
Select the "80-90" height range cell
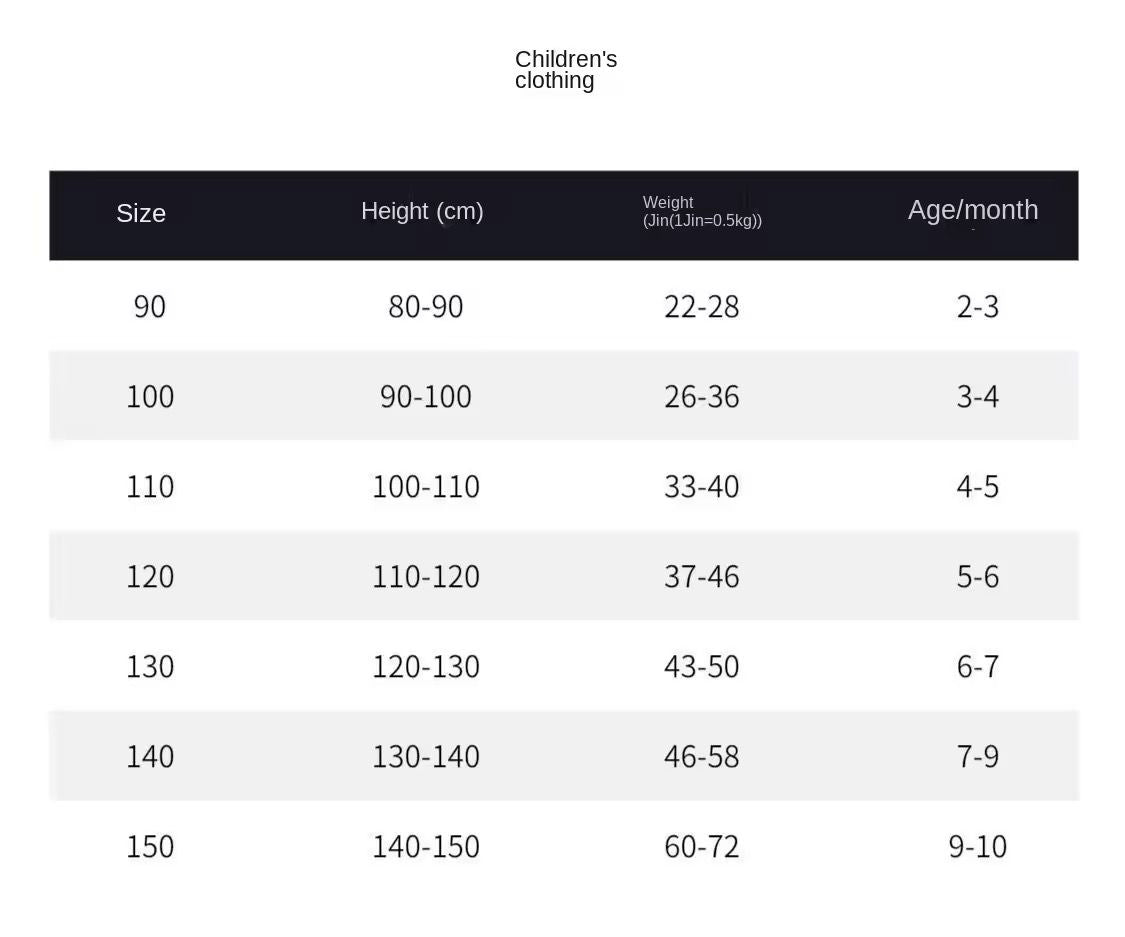(426, 306)
